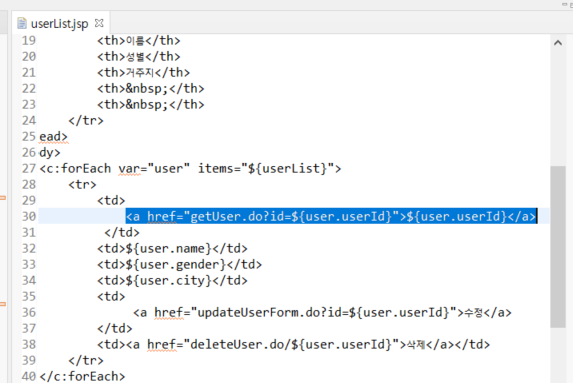573x383 pixels.
Task: Click the highlighted getUser.do anchor on line 30
Action: pos(331,216)
